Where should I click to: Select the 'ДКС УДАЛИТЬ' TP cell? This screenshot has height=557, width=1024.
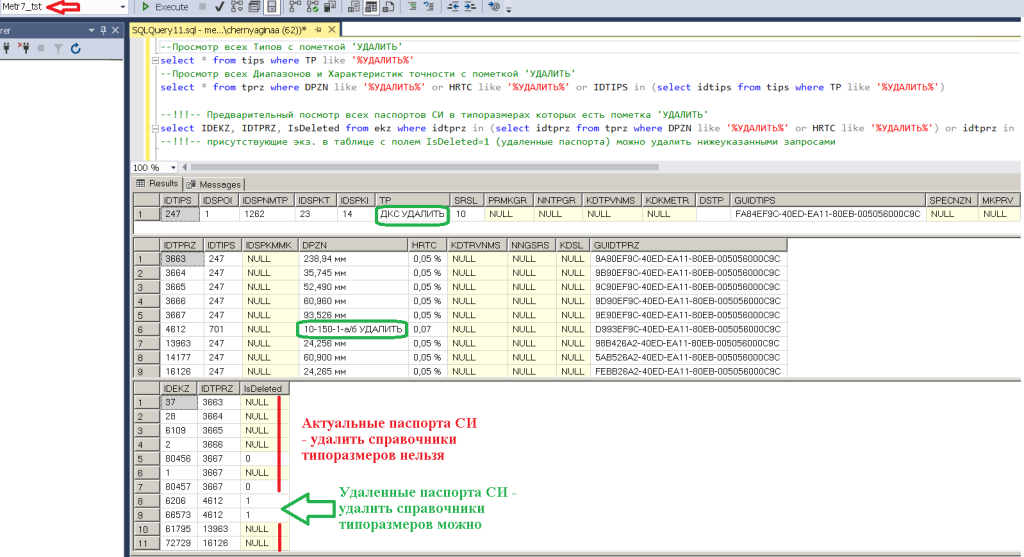pyautogui.click(x=412, y=214)
